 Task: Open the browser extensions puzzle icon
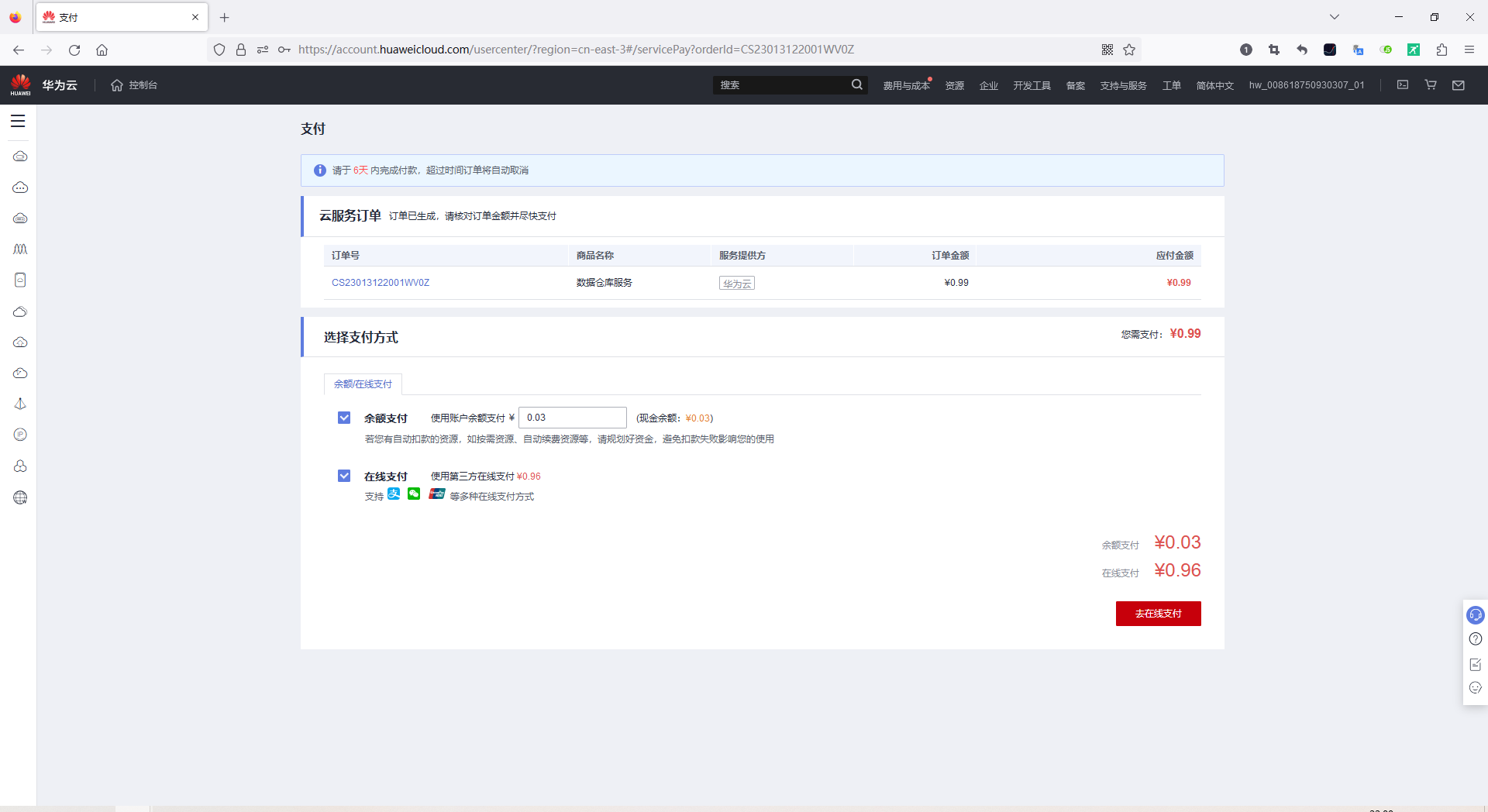pos(1441,50)
